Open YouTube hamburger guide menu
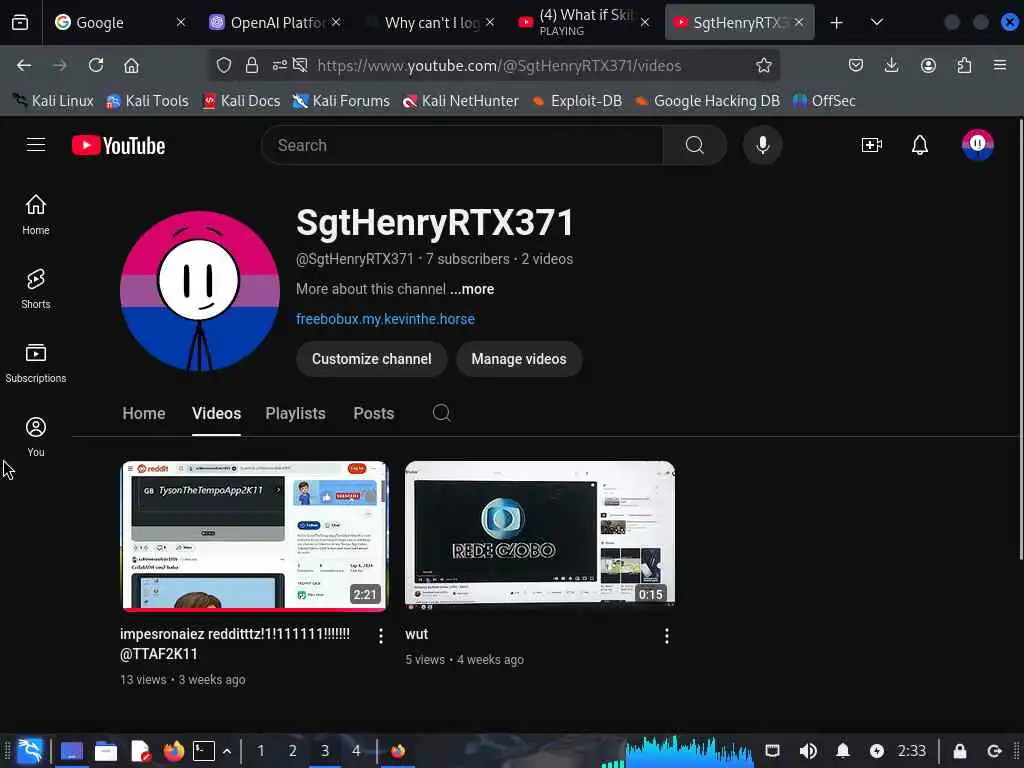 (x=36, y=145)
